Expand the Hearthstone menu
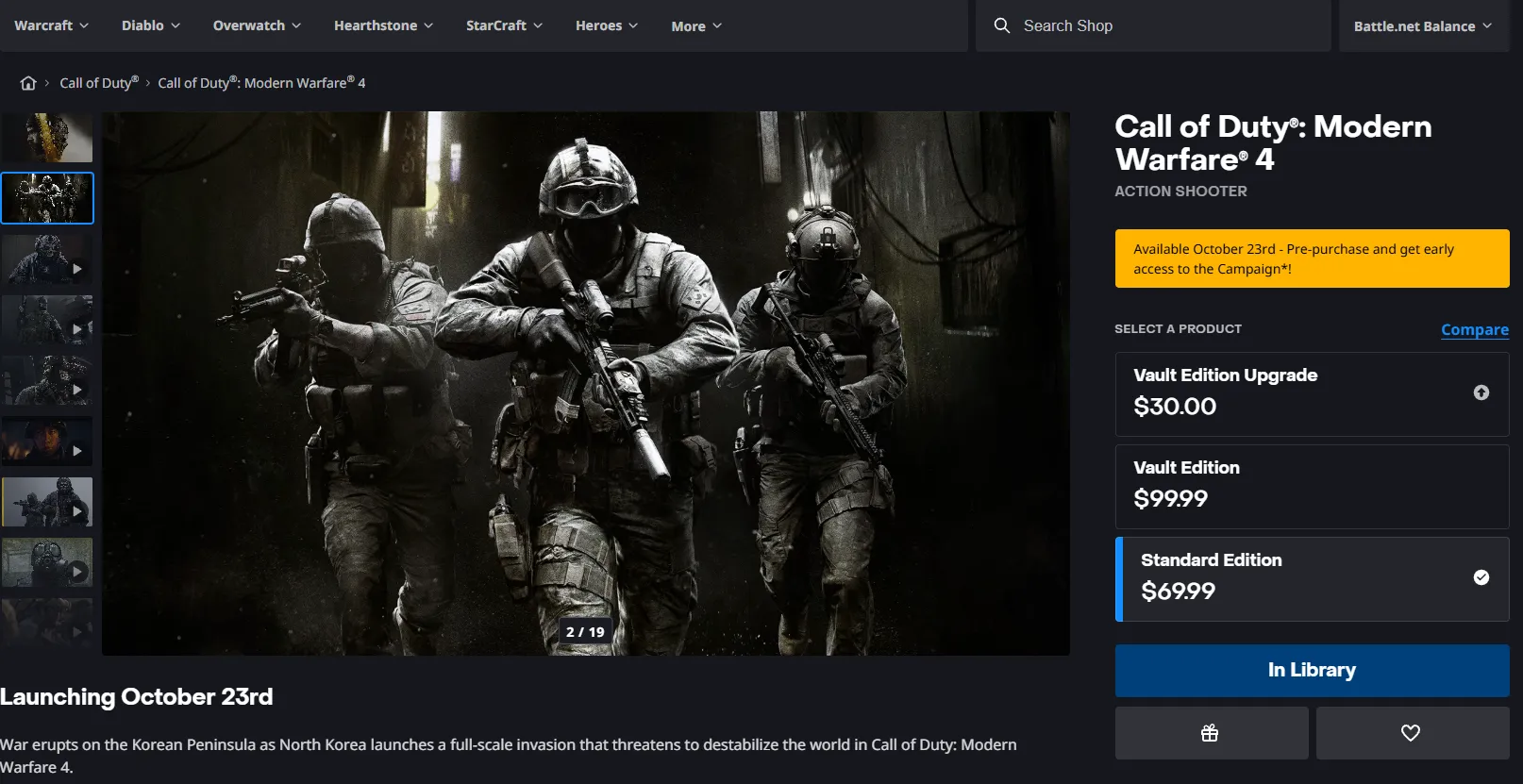Image resolution: width=1523 pixels, height=784 pixels. click(383, 25)
